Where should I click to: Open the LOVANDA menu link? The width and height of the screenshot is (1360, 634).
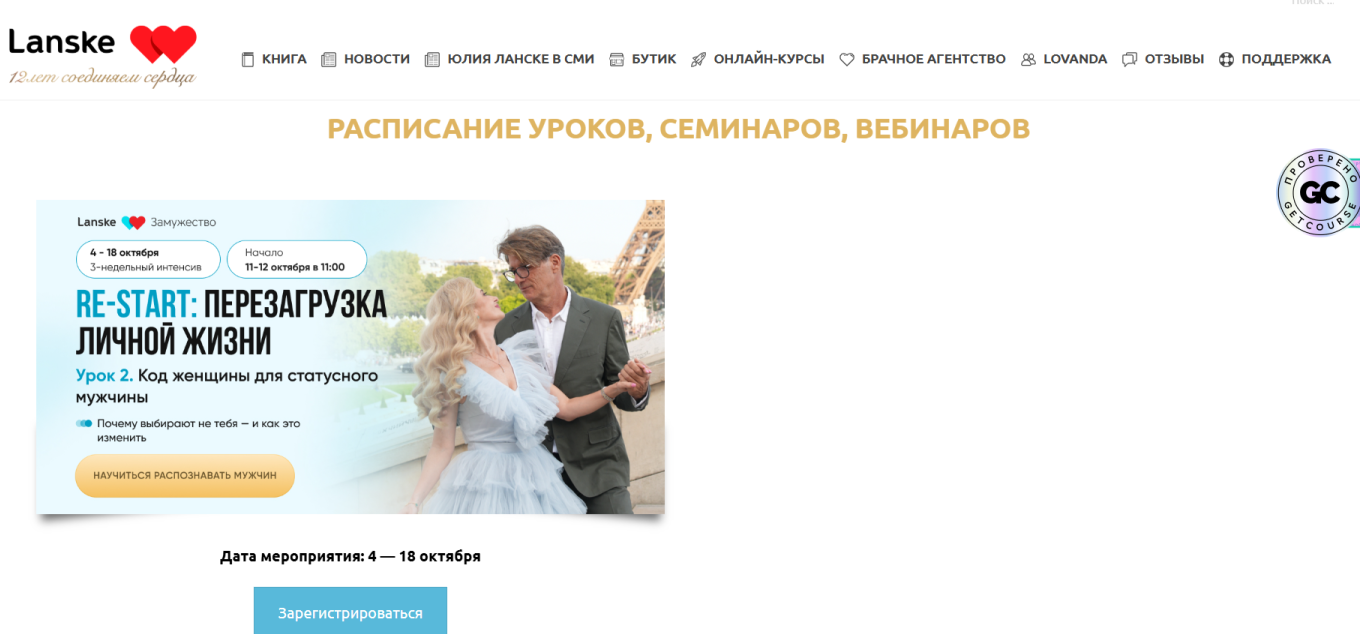point(1075,59)
